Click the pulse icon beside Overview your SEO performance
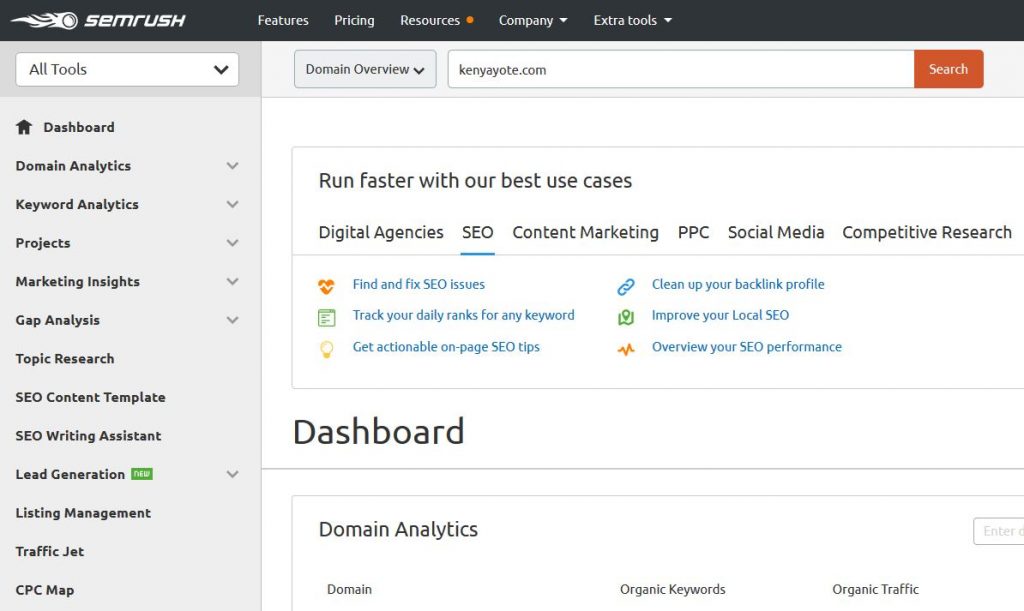The width and height of the screenshot is (1024, 611). tap(626, 349)
